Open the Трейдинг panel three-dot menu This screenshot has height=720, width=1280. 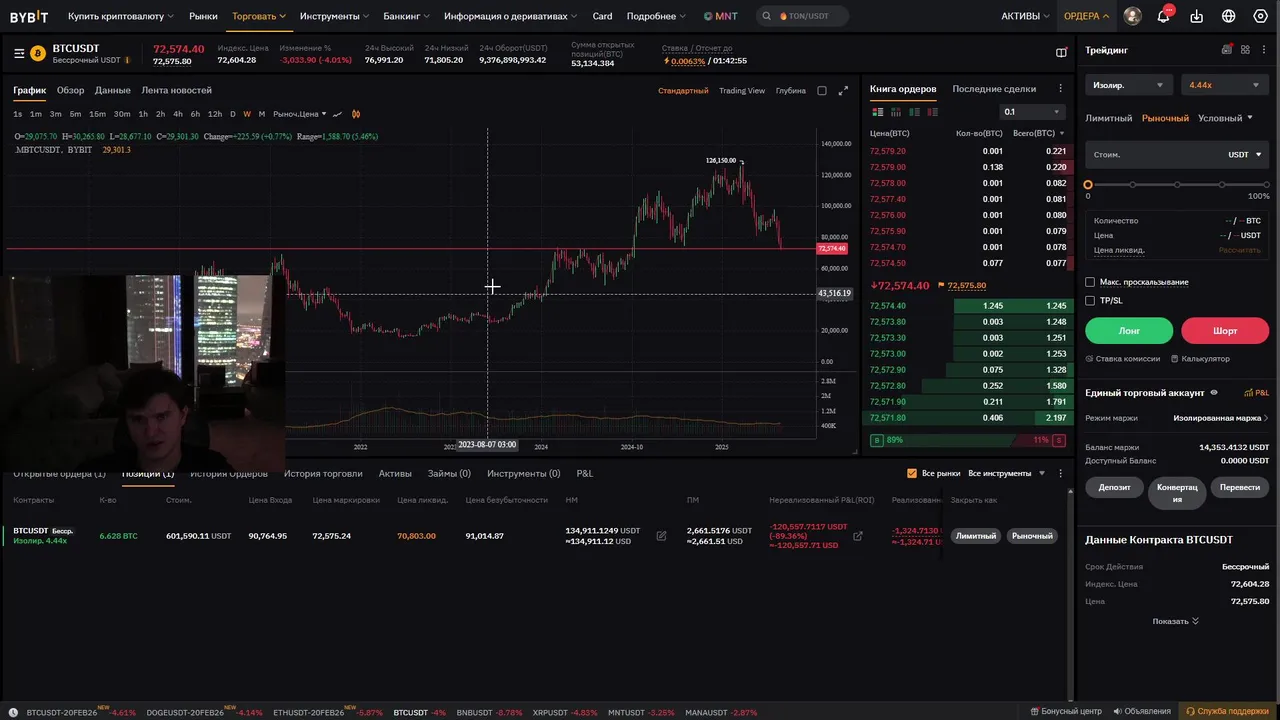pos(1264,49)
